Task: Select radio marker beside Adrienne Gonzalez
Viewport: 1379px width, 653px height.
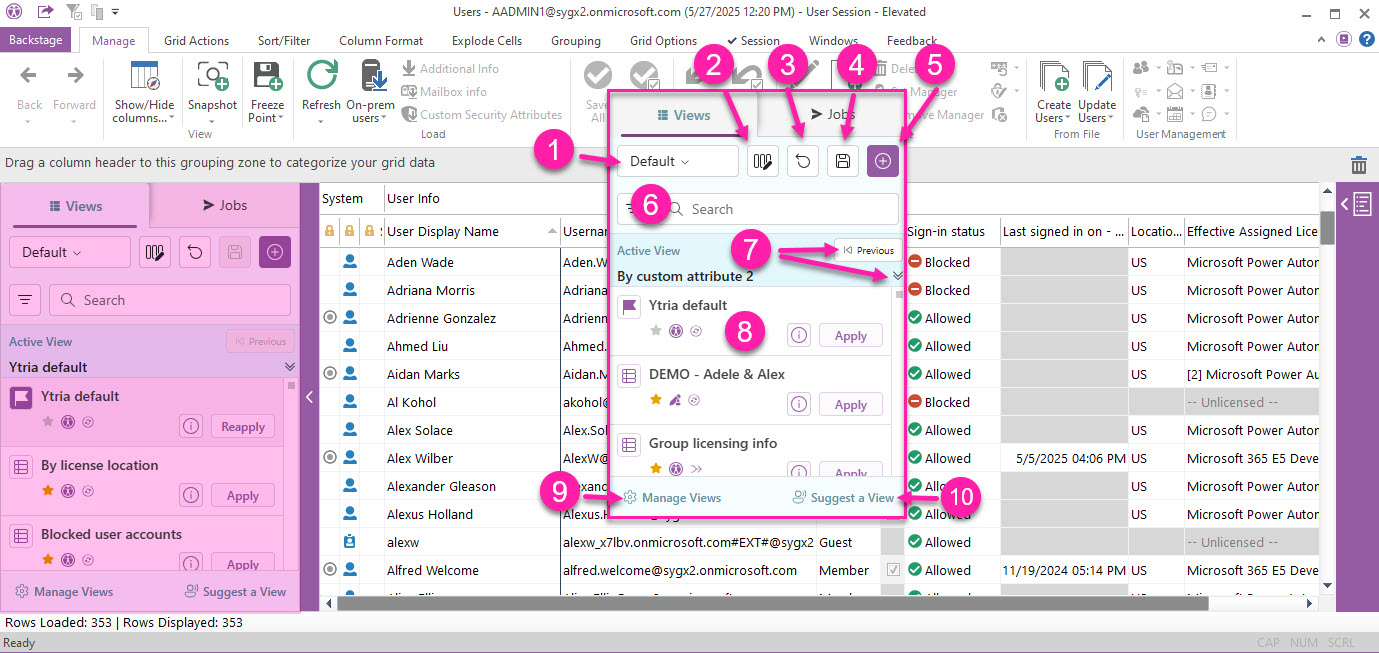Action: coord(330,318)
